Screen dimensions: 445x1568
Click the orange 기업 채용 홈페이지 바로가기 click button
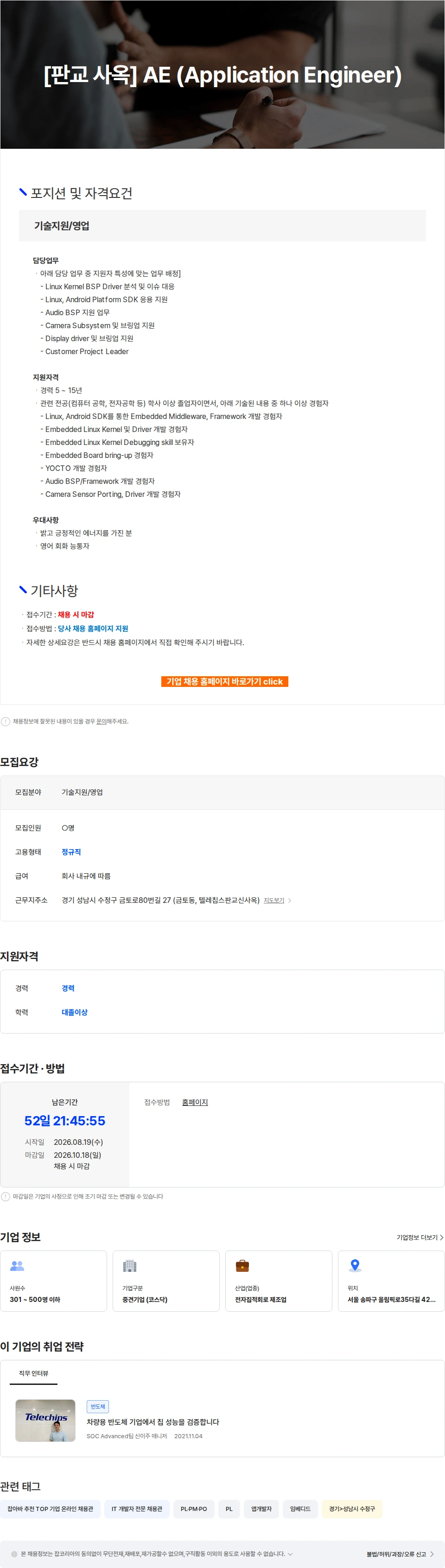[x=225, y=681]
